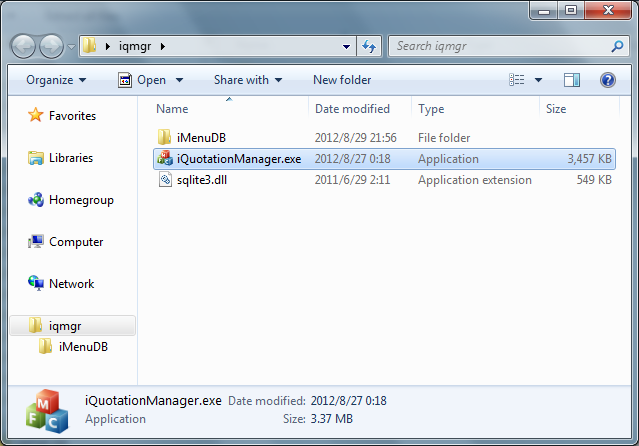Expand the arrow before iqmgr in address bar
Image resolution: width=639 pixels, height=446 pixels.
click(108, 46)
